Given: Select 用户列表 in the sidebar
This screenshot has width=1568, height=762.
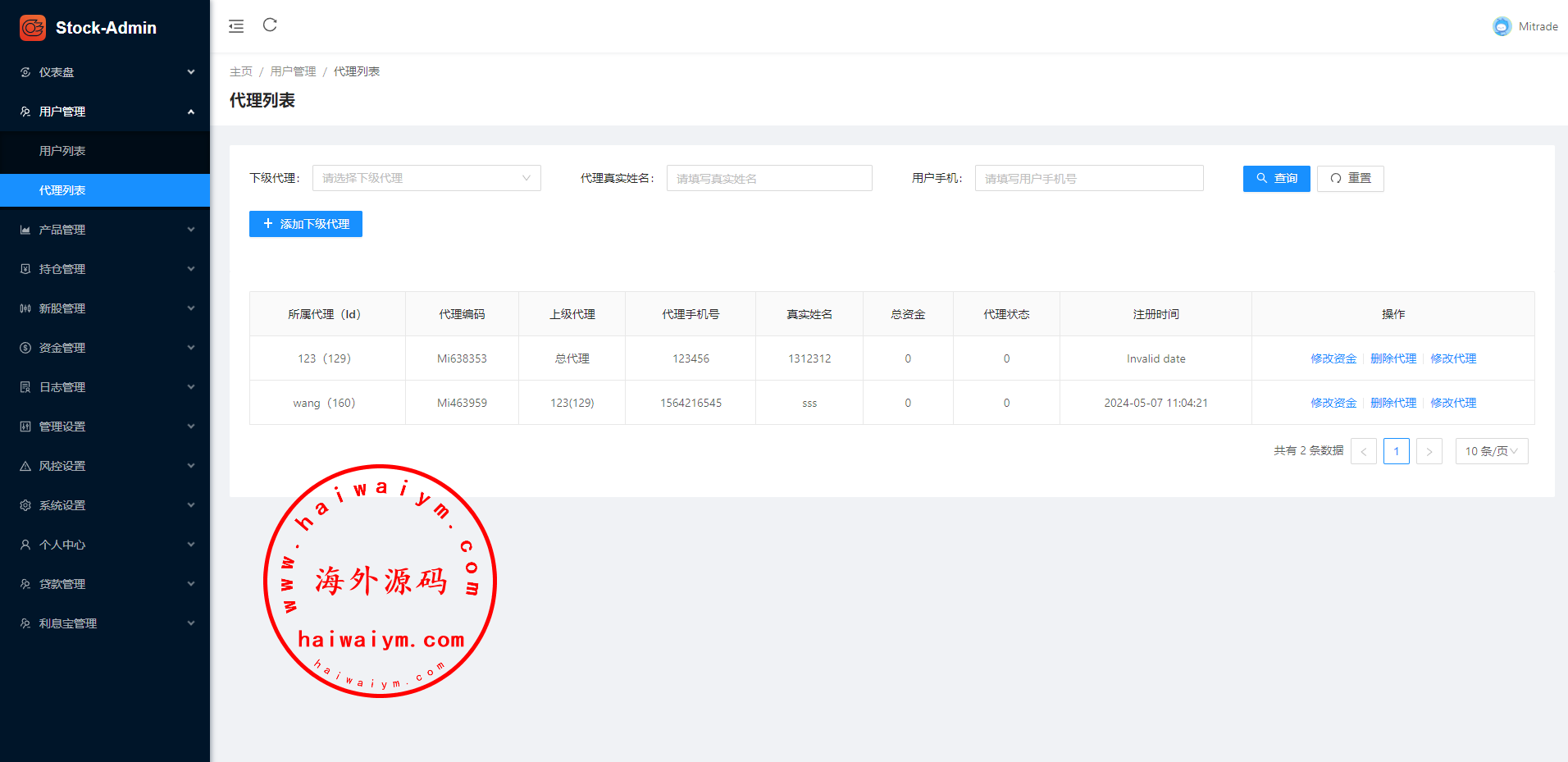Looking at the screenshot, I should coord(62,151).
